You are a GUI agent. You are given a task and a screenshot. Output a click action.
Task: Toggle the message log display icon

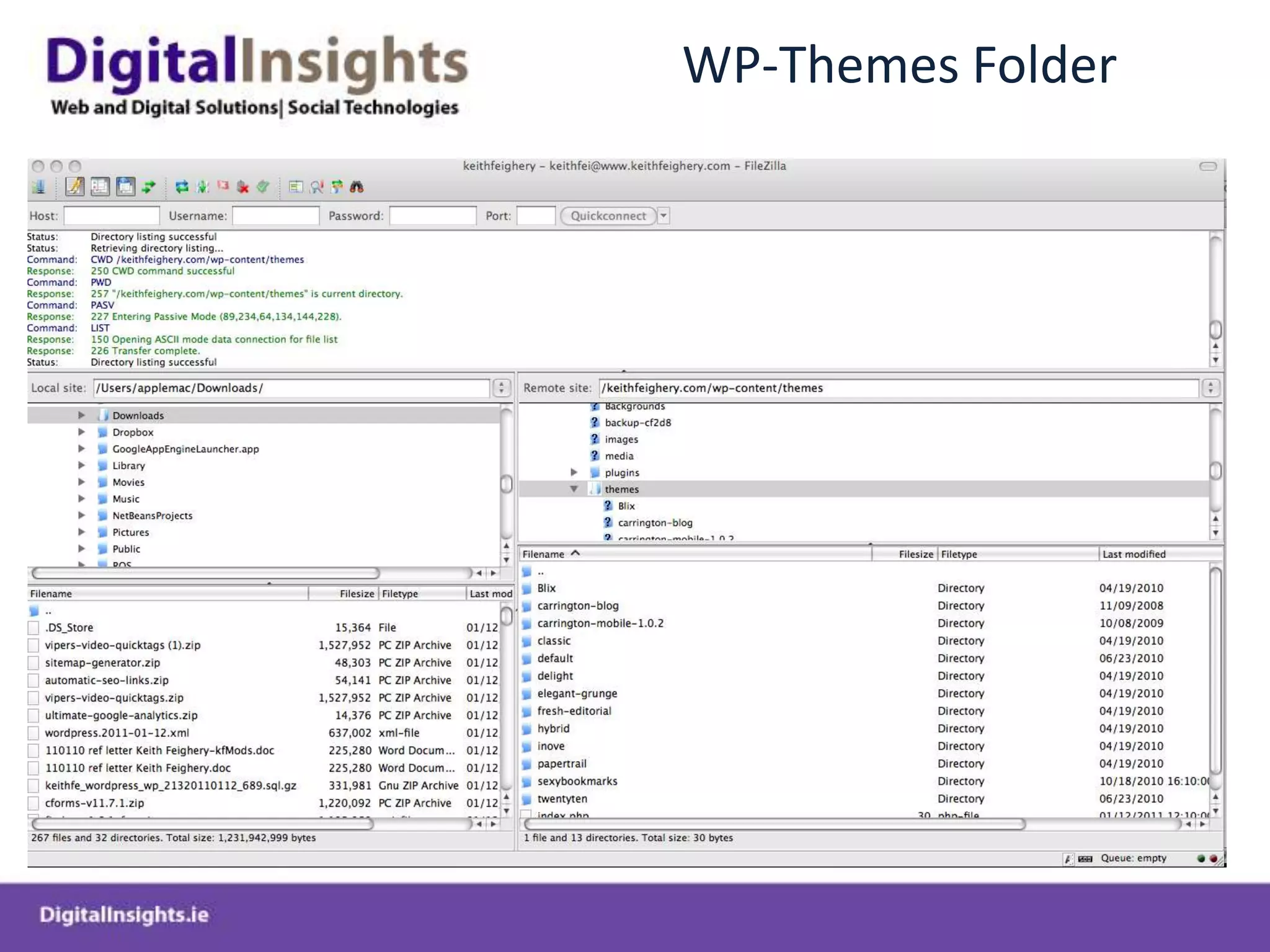point(74,187)
